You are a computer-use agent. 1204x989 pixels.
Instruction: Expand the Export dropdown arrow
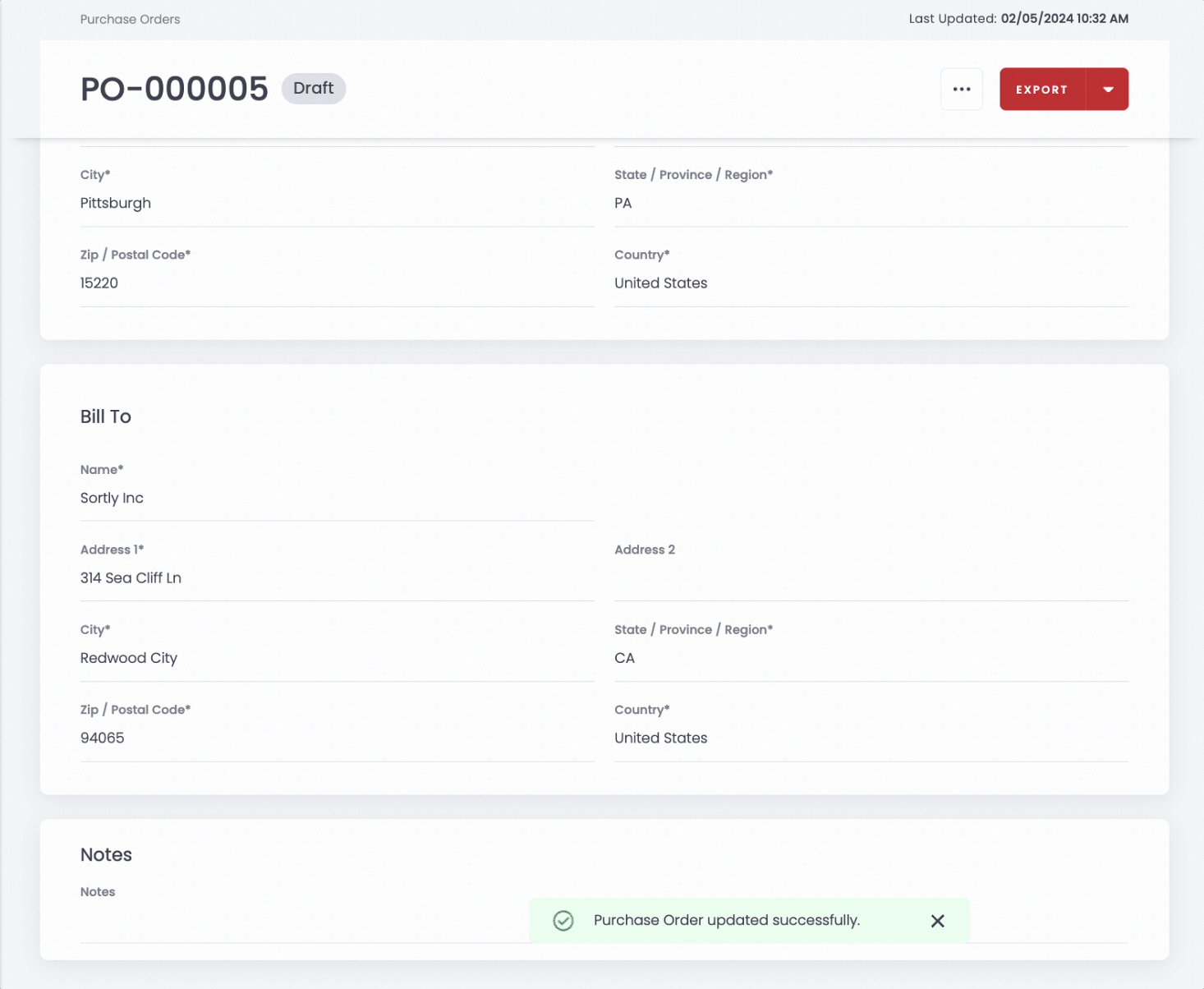(1108, 89)
